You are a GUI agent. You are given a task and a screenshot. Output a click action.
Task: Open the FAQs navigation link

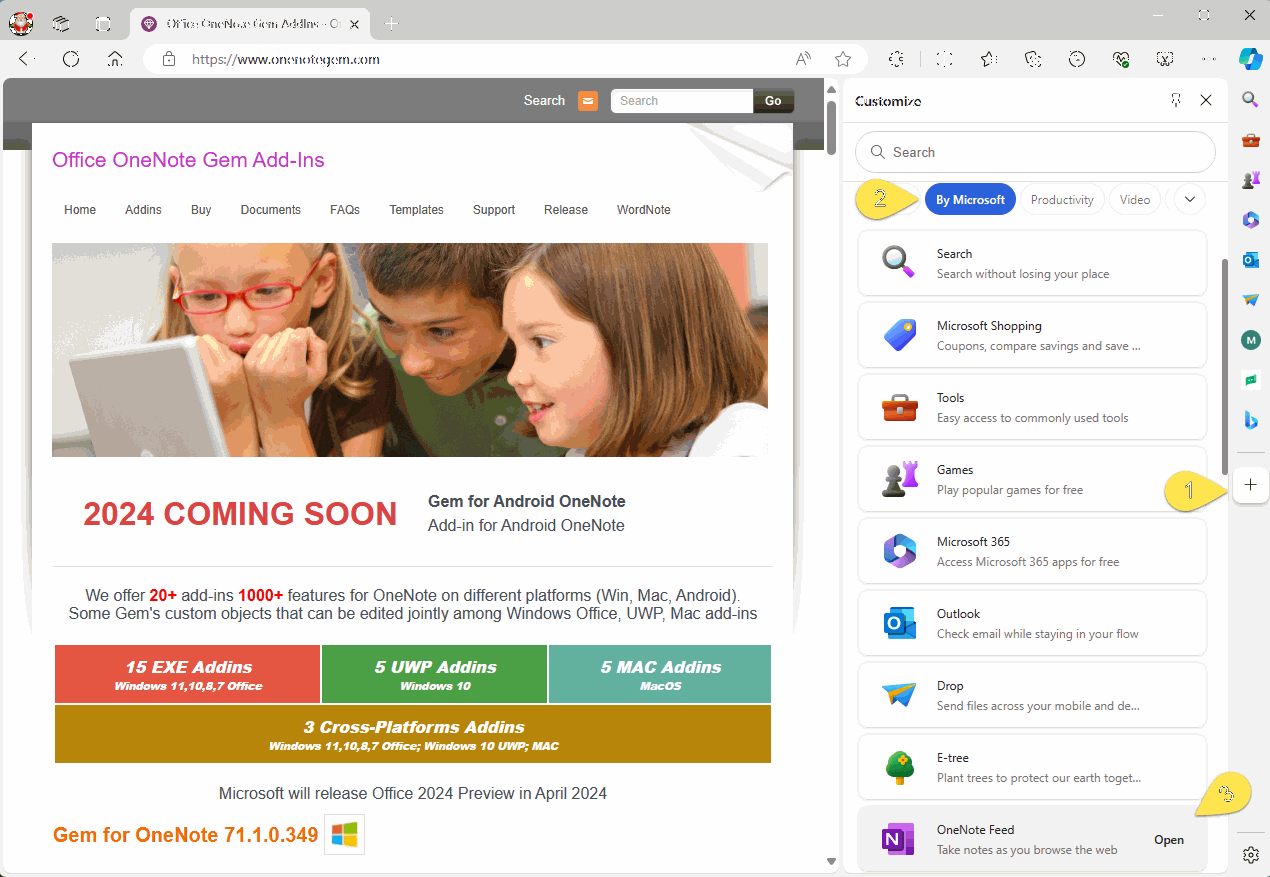click(345, 210)
